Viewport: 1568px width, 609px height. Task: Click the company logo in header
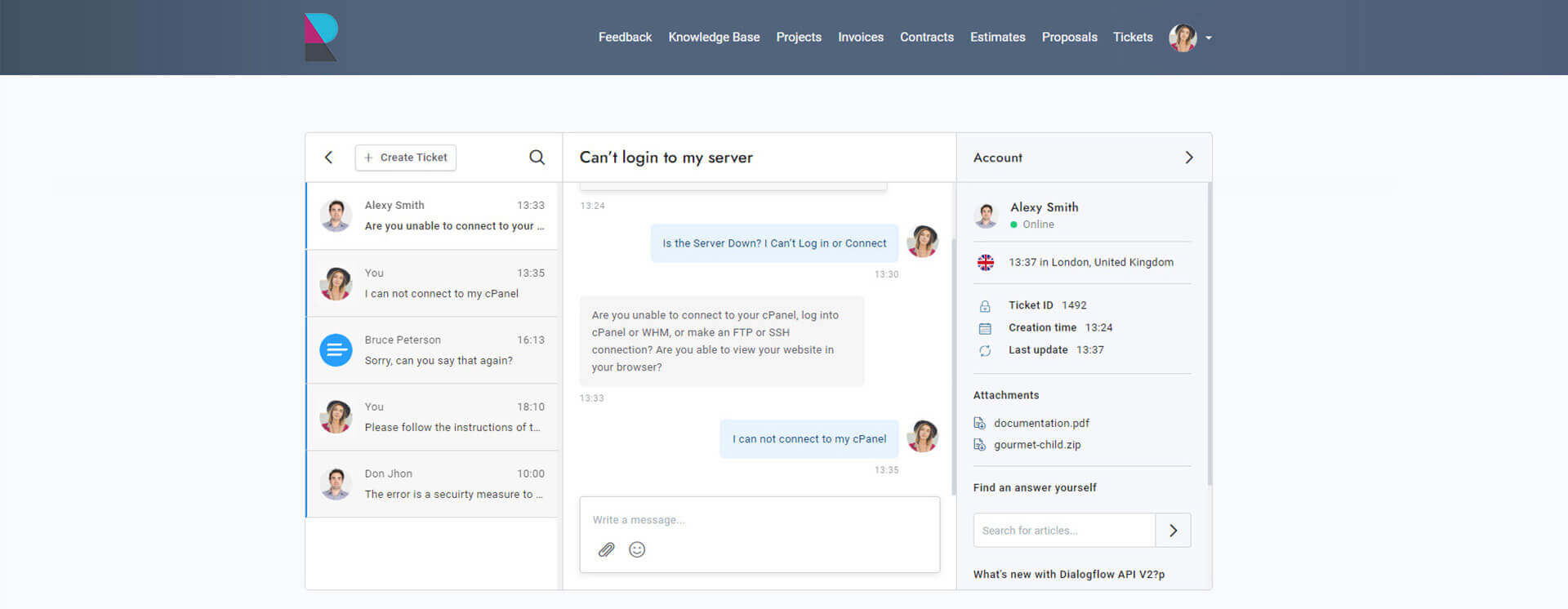pyautogui.click(x=321, y=38)
